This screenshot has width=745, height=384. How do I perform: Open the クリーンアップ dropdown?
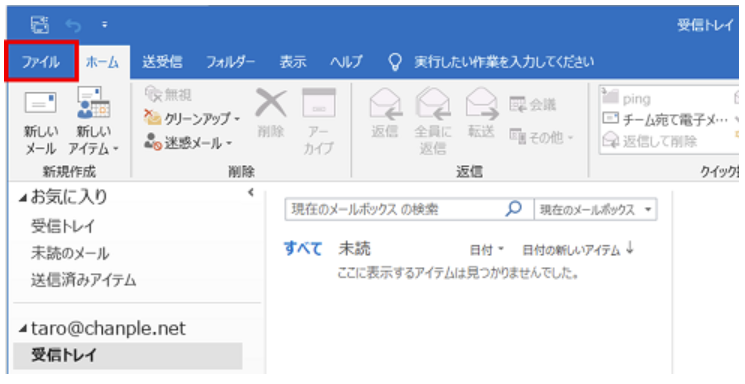(192, 118)
